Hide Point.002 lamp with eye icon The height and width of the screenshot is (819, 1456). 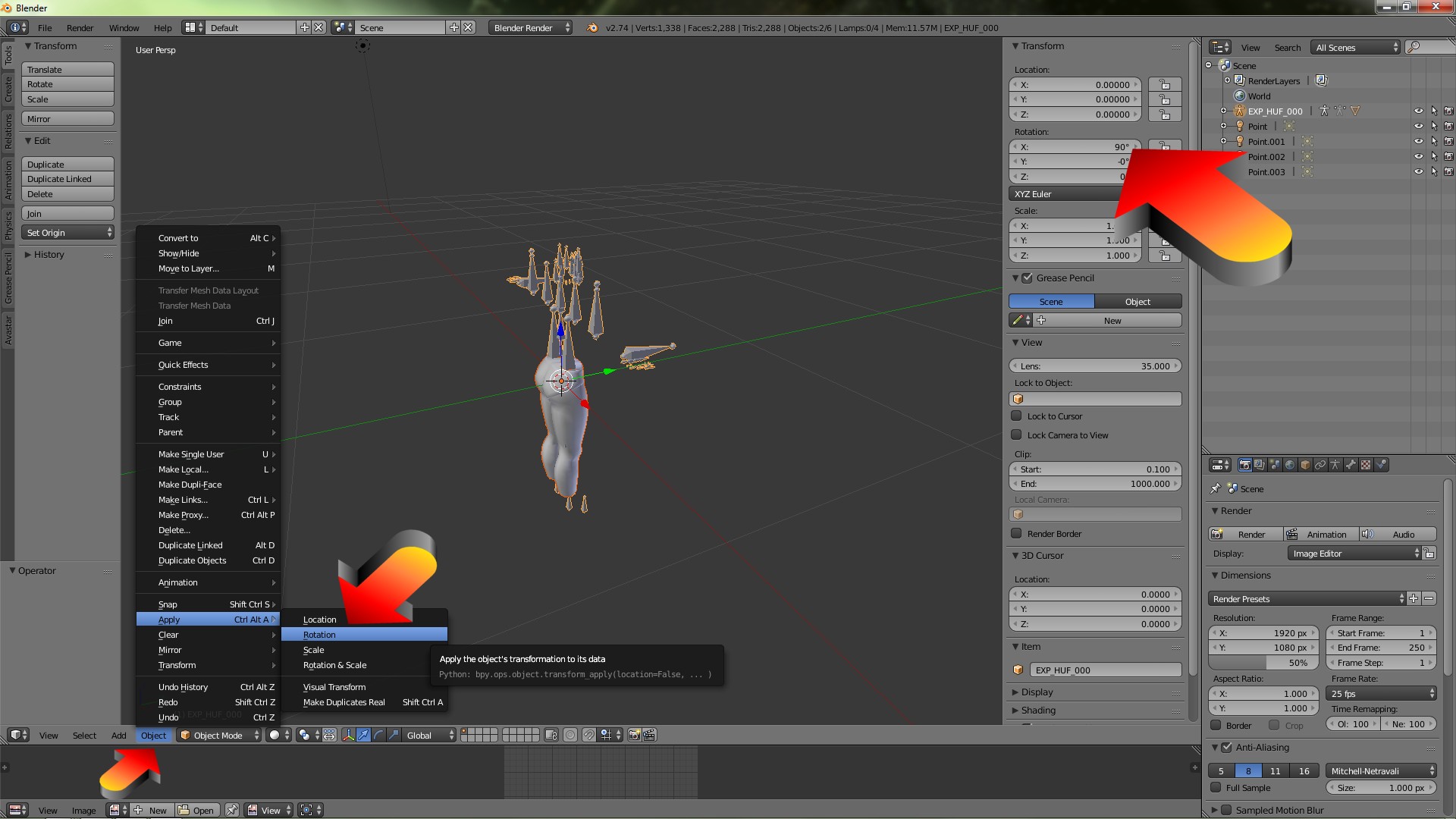(x=1418, y=156)
